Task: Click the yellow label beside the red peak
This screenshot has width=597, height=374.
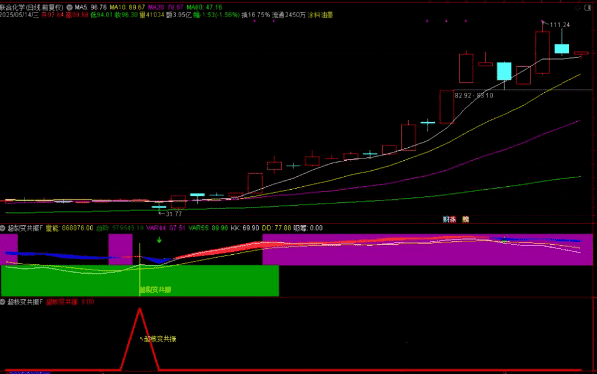Action: click(x=160, y=339)
